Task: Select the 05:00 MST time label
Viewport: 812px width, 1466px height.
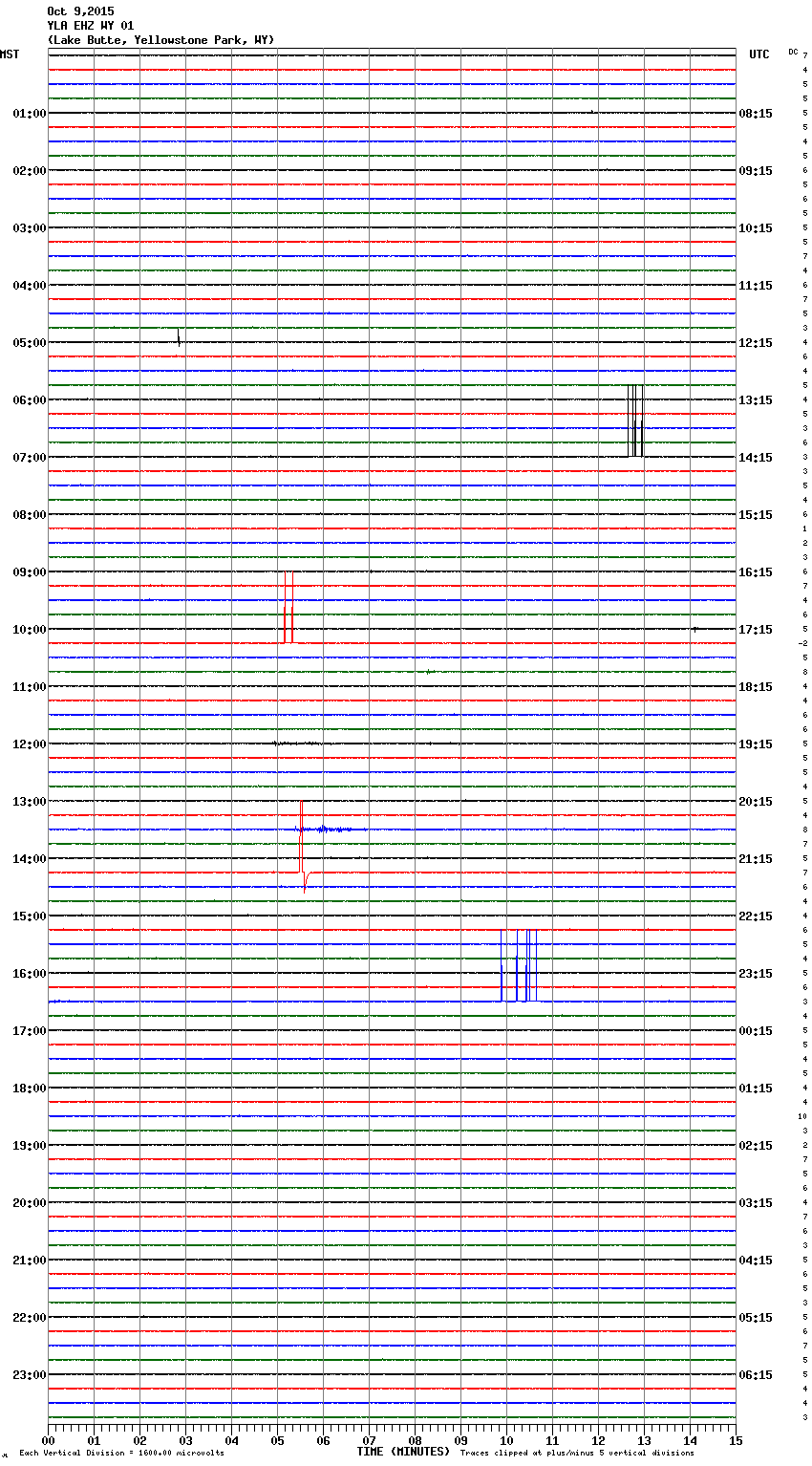Action: 30,343
